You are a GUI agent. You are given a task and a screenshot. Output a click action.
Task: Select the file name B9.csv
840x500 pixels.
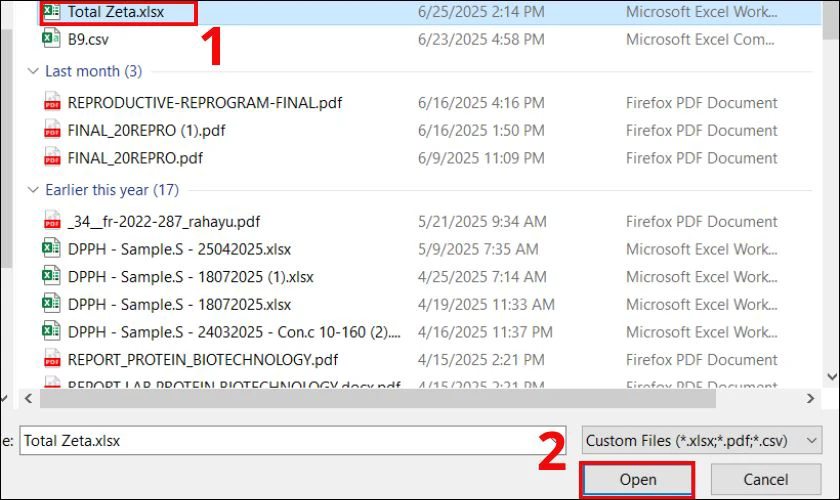tap(88, 40)
